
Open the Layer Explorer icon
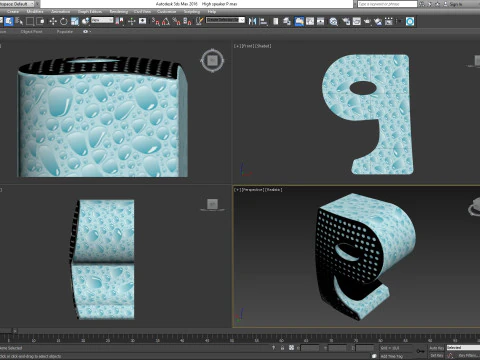287,21
